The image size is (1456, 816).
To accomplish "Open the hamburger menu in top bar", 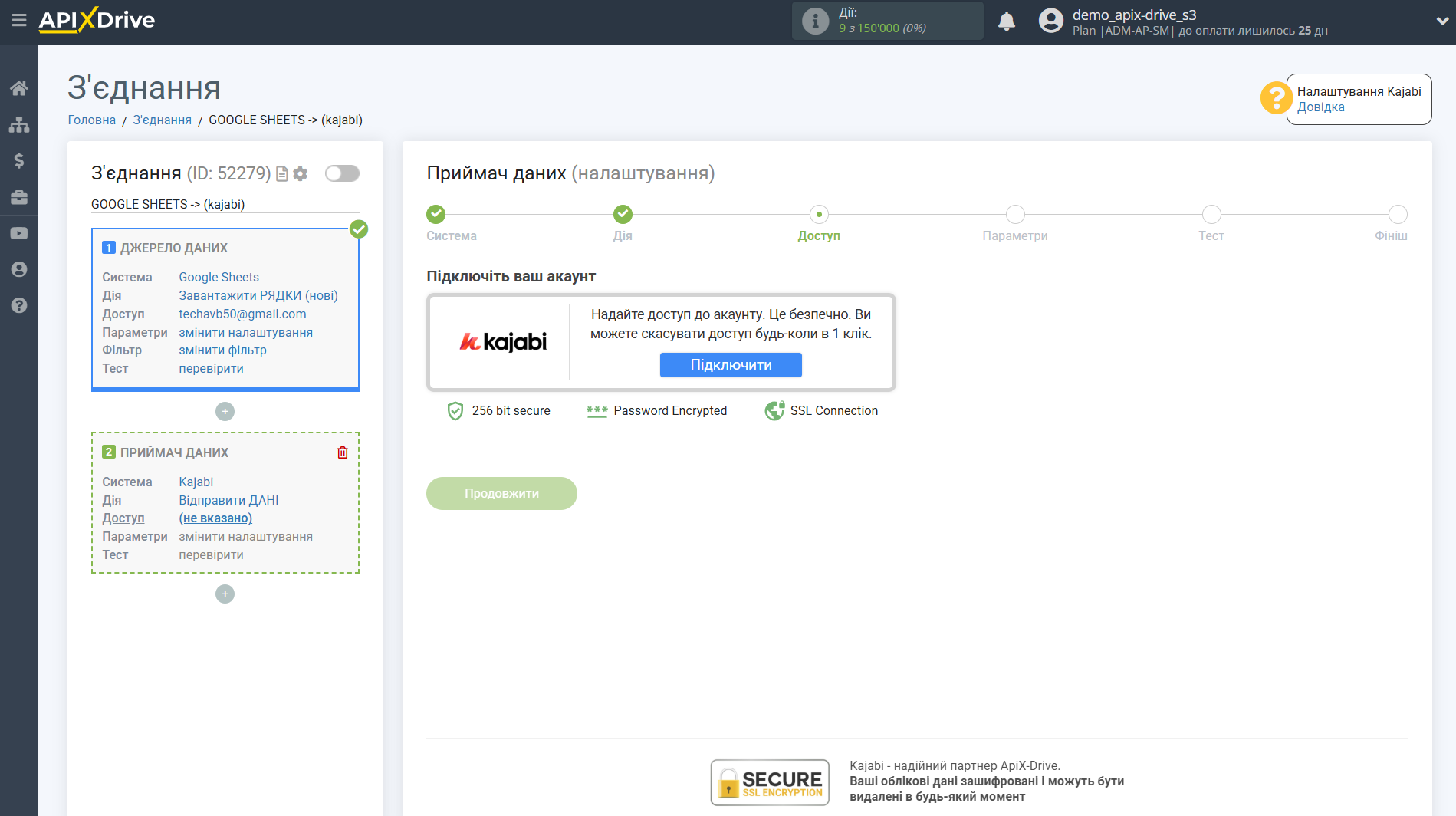I will coord(18,21).
